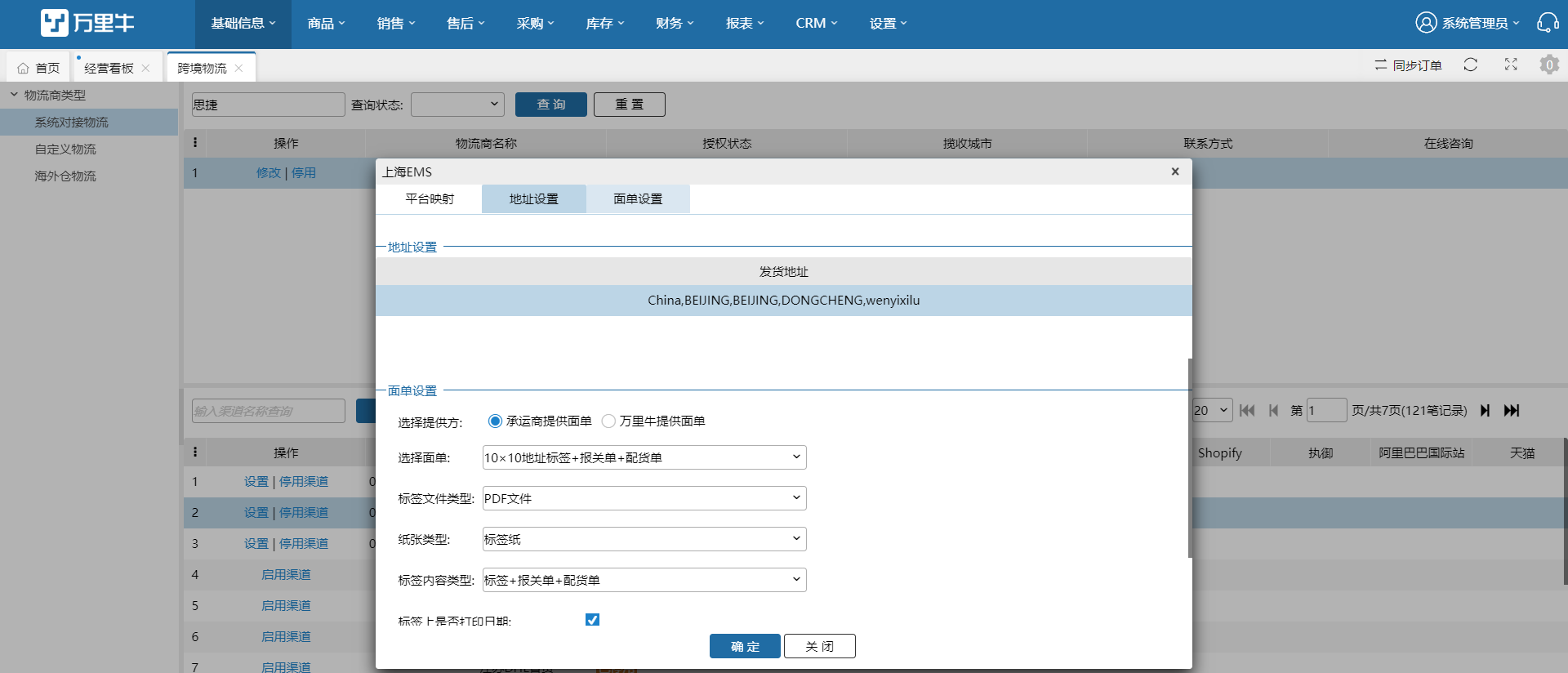Expand the 库存 top menu
The width and height of the screenshot is (1568, 673).
pos(605,24)
